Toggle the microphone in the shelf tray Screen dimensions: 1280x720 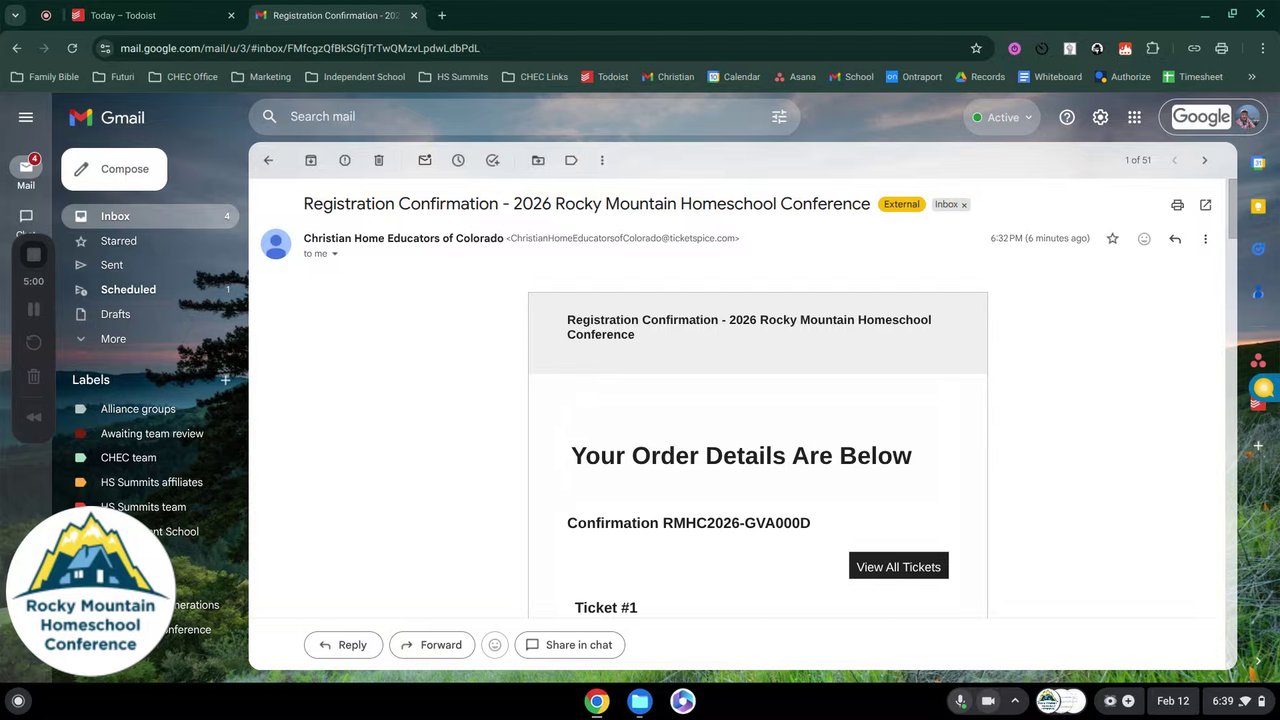point(961,701)
